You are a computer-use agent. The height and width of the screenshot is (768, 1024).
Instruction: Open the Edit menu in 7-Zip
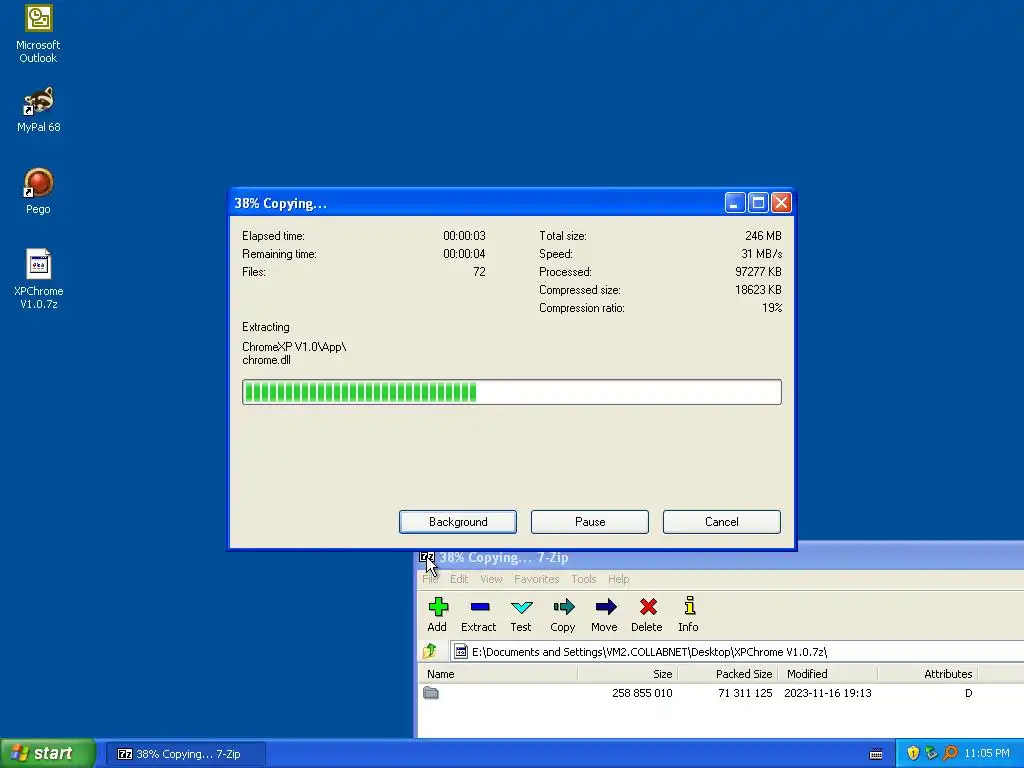pos(459,579)
